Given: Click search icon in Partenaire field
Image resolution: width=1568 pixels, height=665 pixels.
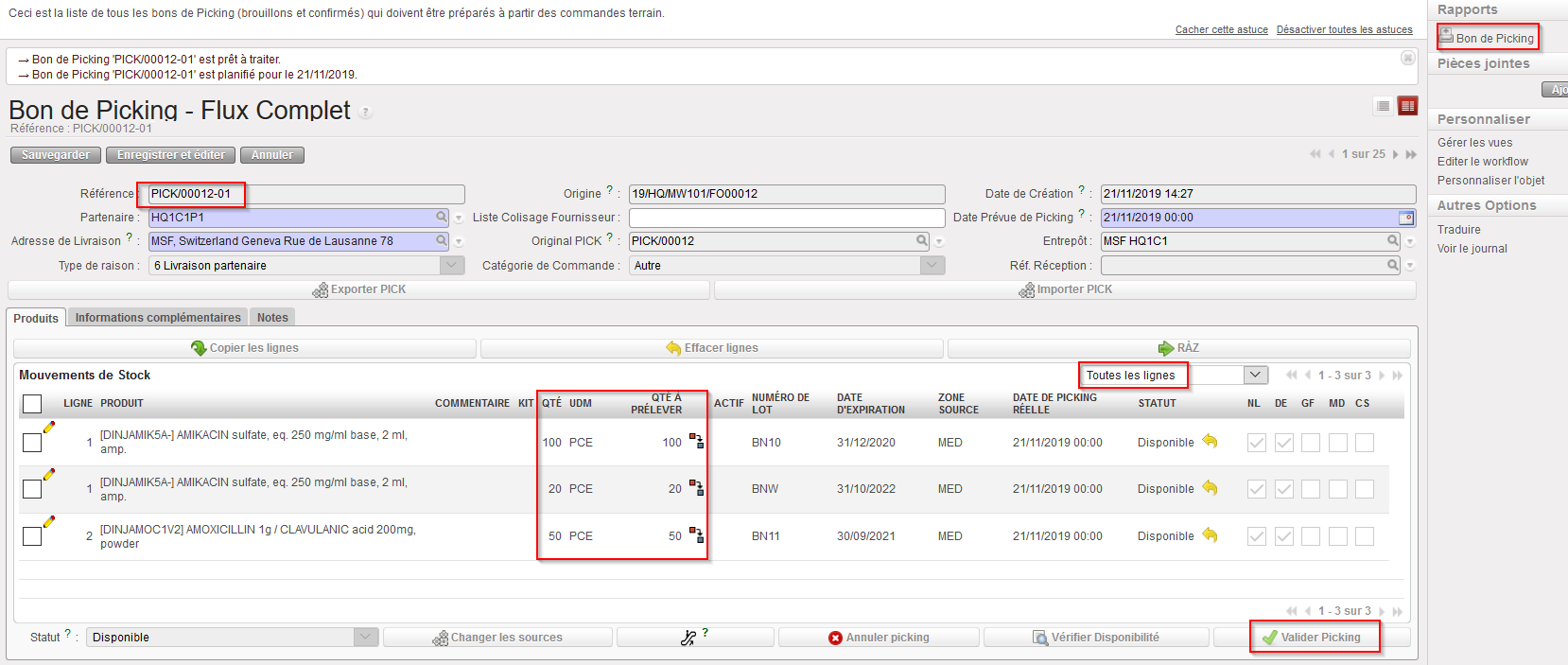Looking at the screenshot, I should [442, 218].
